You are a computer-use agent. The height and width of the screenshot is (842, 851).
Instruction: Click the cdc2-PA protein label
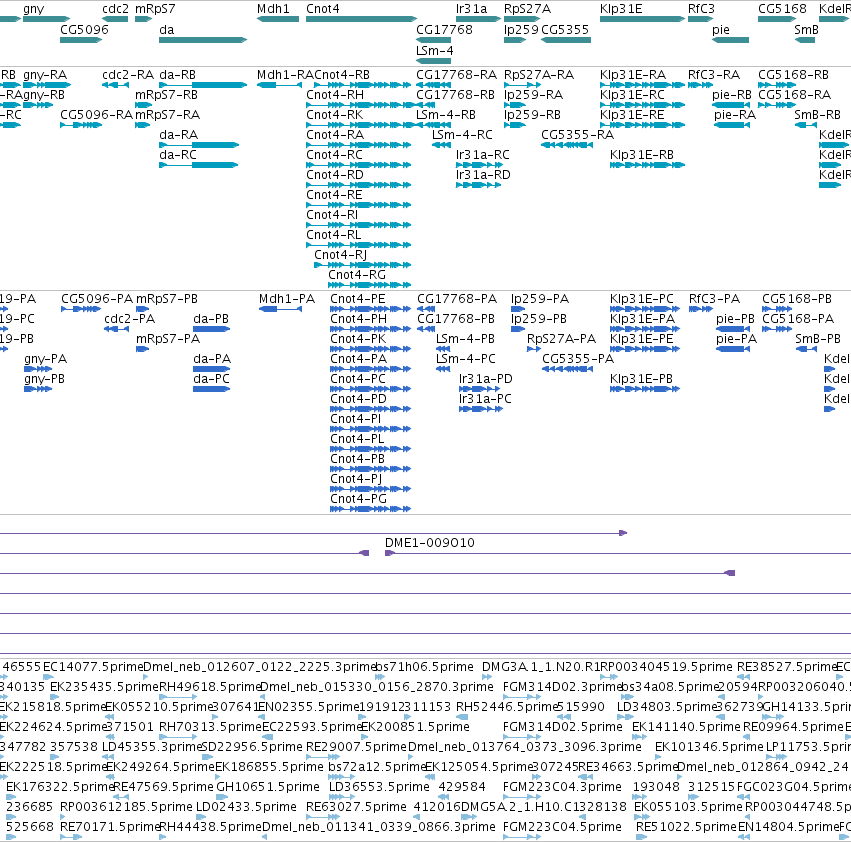[130, 319]
